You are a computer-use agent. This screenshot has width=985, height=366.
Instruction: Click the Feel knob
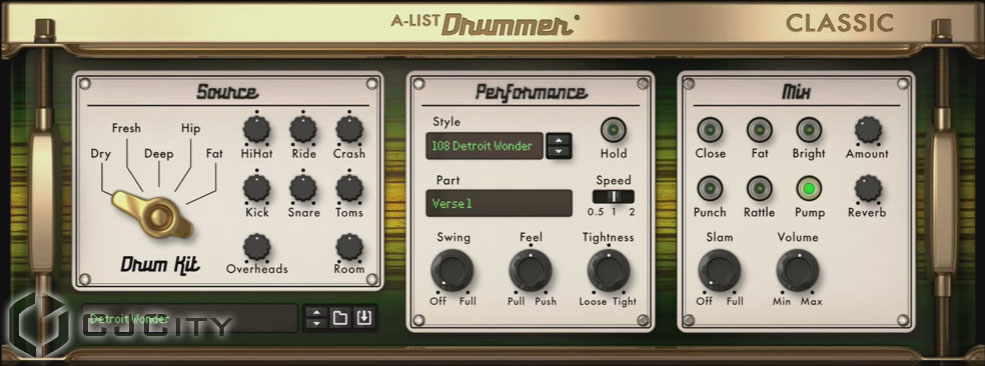[x=530, y=271]
